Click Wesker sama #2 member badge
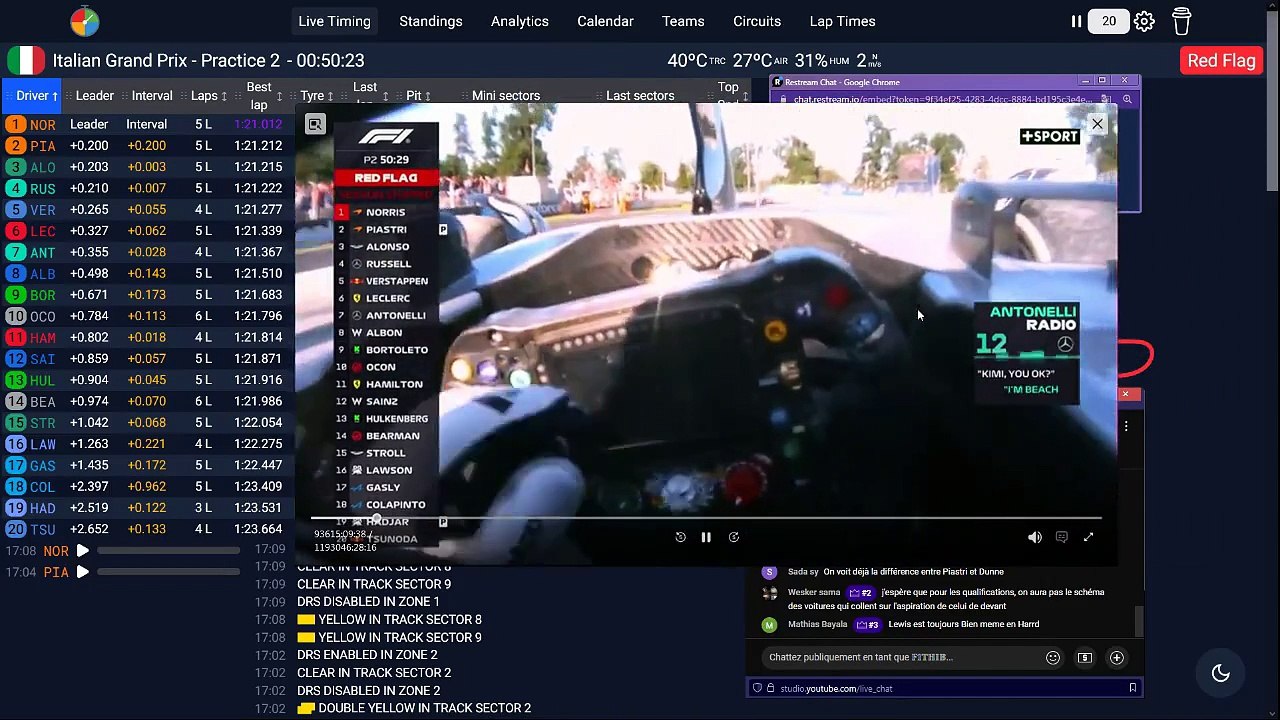Screen dimensions: 1280x720 pyautogui.click(x=860, y=592)
